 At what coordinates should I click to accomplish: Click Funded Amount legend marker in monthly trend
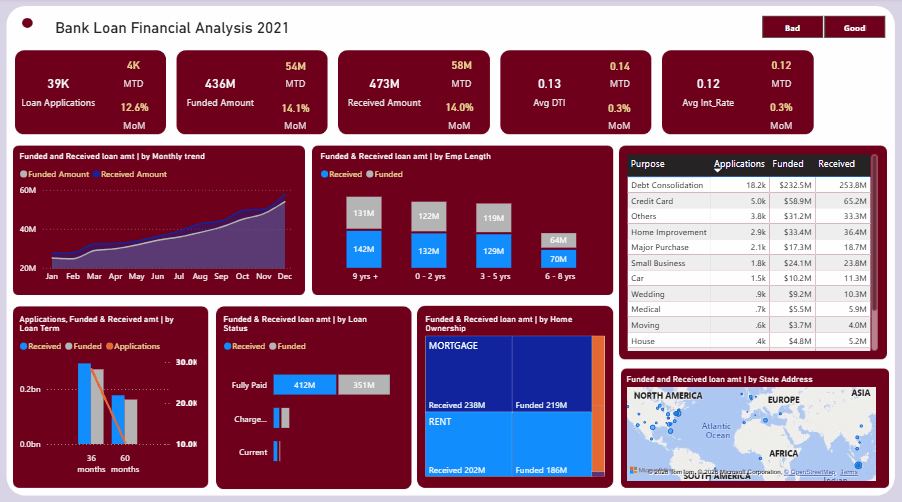[24, 174]
